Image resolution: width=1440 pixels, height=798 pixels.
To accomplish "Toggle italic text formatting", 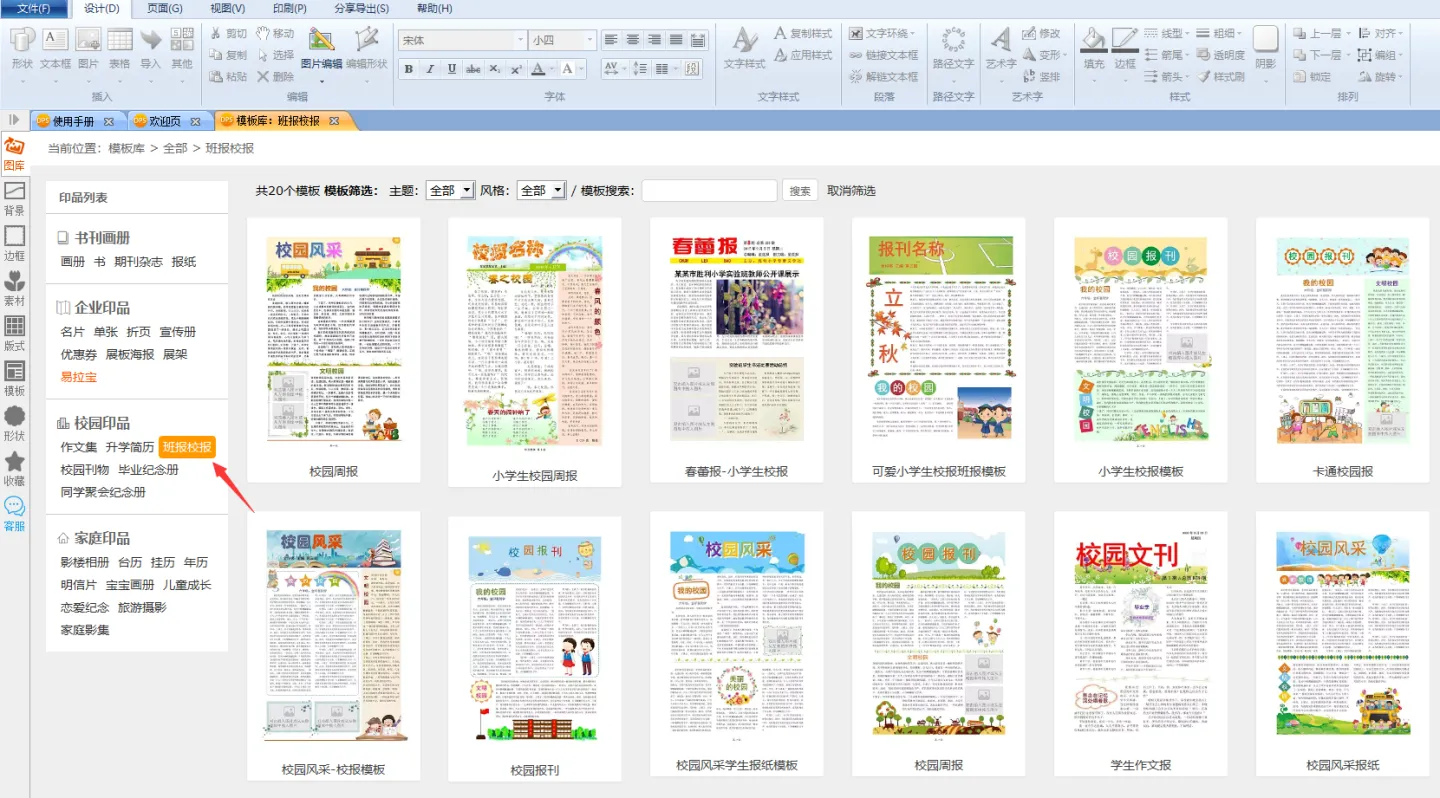I will (430, 69).
